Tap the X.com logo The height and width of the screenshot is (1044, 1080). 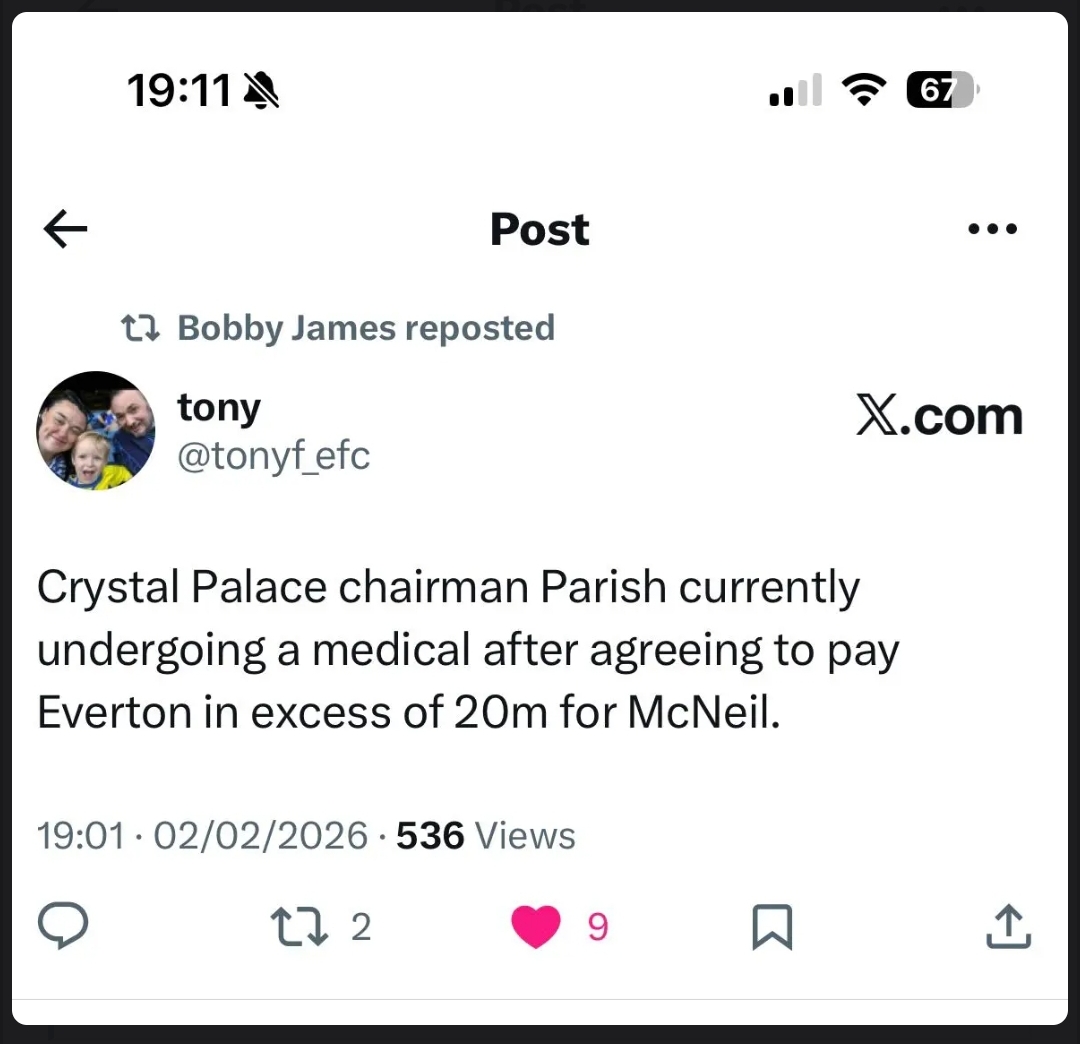click(939, 416)
